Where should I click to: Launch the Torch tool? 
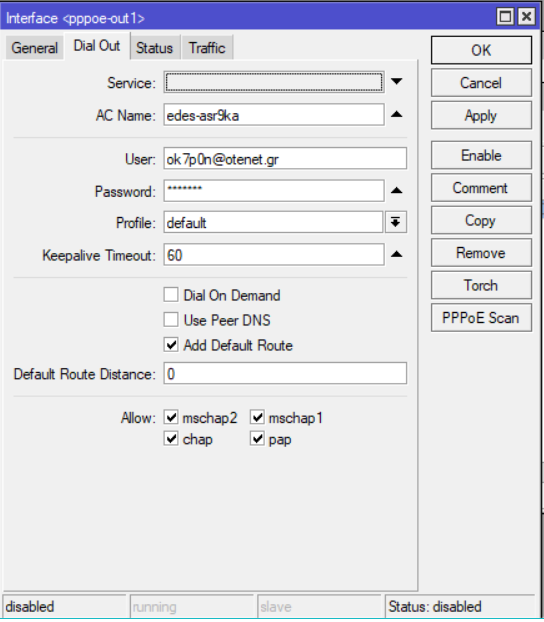[x=481, y=285]
